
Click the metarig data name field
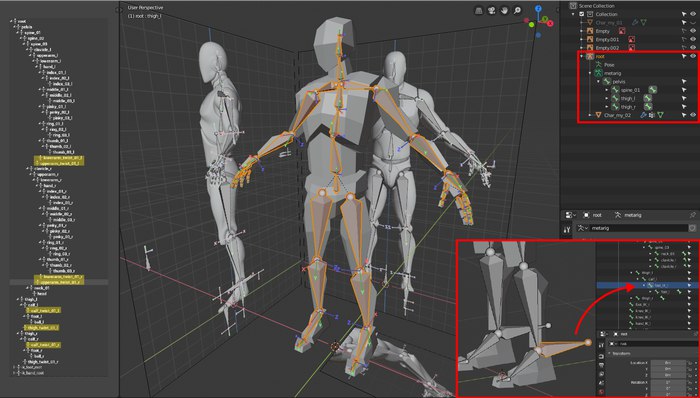click(x=638, y=228)
